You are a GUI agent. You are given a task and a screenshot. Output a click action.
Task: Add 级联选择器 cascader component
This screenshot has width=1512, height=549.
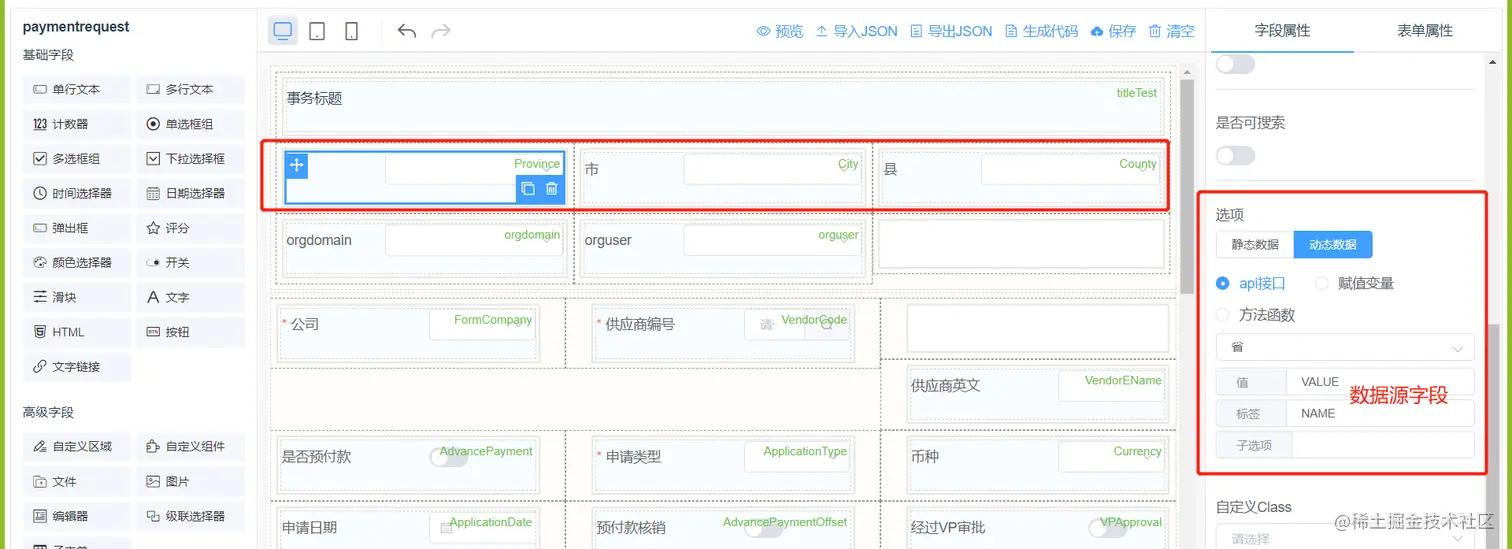[190, 516]
